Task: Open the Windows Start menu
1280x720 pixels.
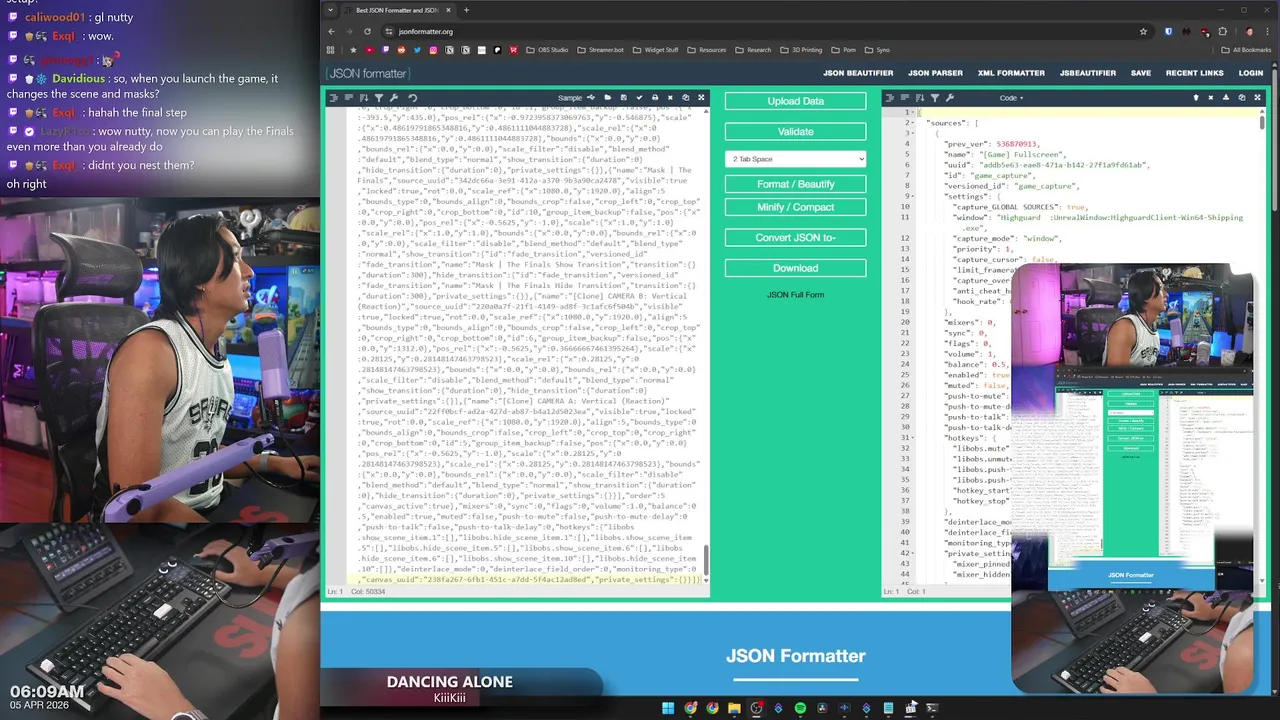Action: click(668, 708)
